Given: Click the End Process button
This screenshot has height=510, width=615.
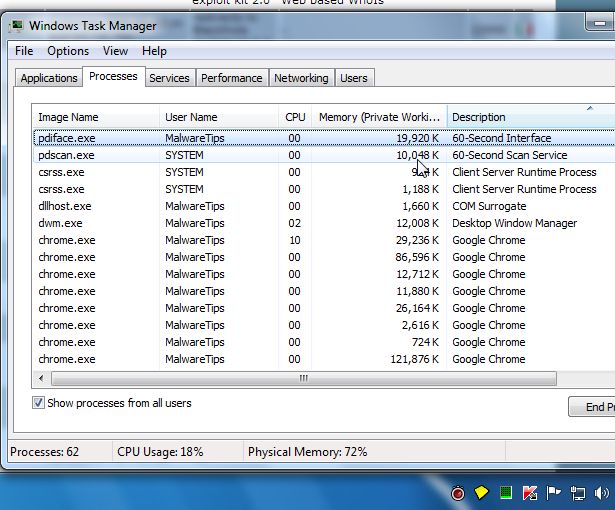Looking at the screenshot, I should (591, 407).
